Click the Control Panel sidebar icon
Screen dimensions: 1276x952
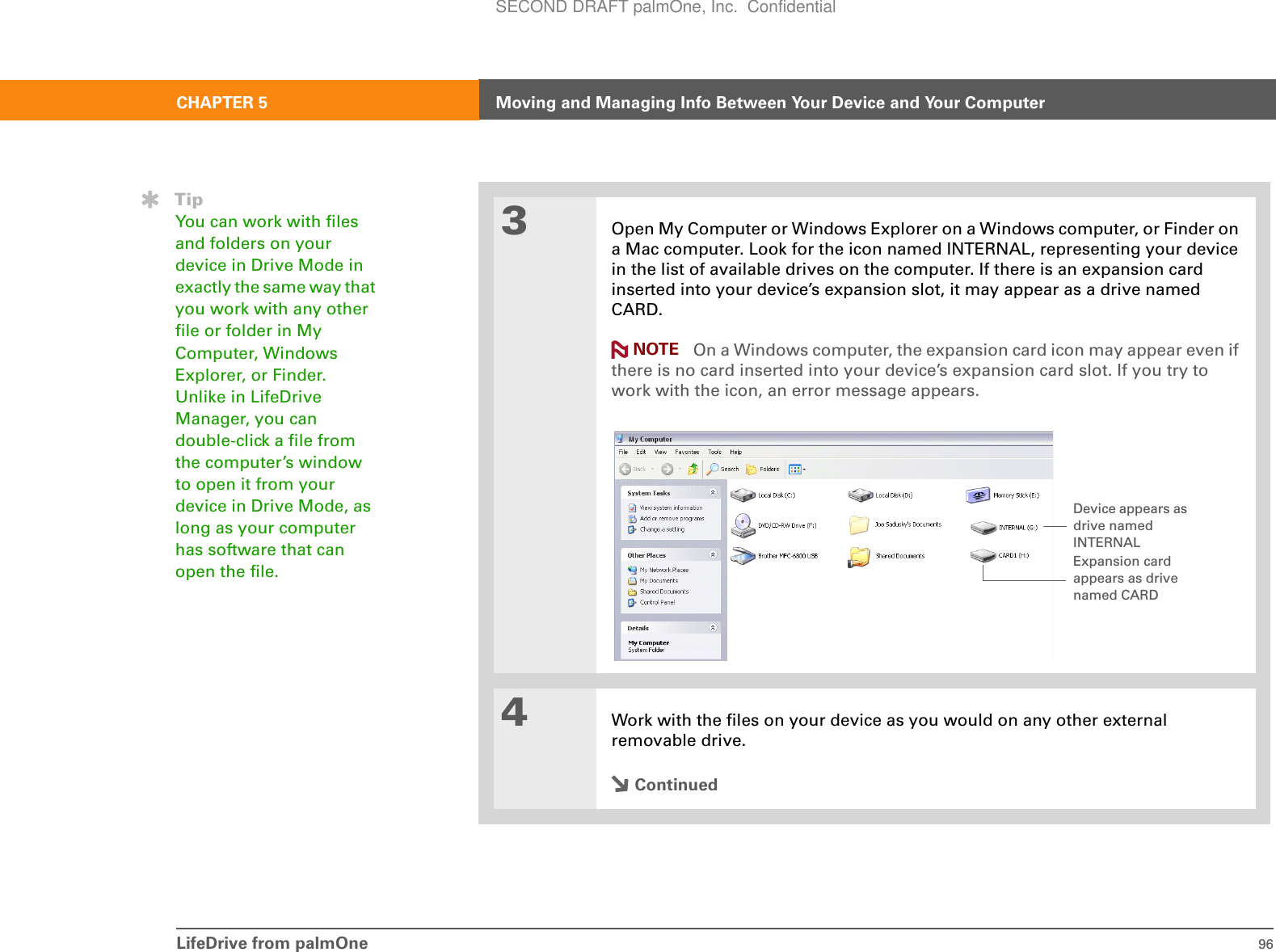pos(633,603)
